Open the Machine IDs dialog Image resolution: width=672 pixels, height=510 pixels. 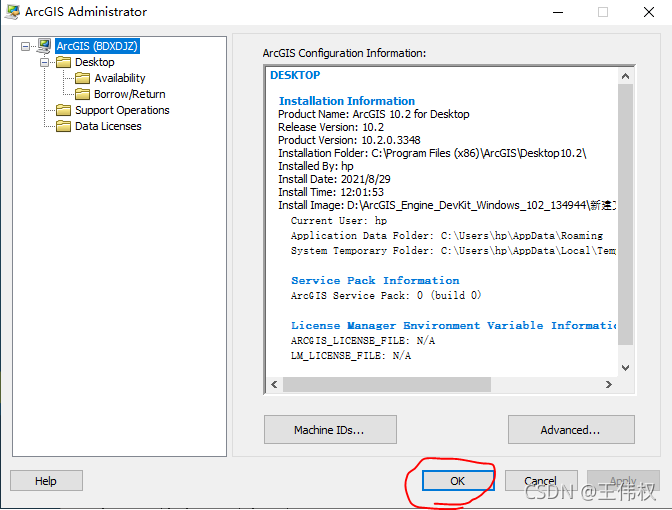[x=330, y=430]
